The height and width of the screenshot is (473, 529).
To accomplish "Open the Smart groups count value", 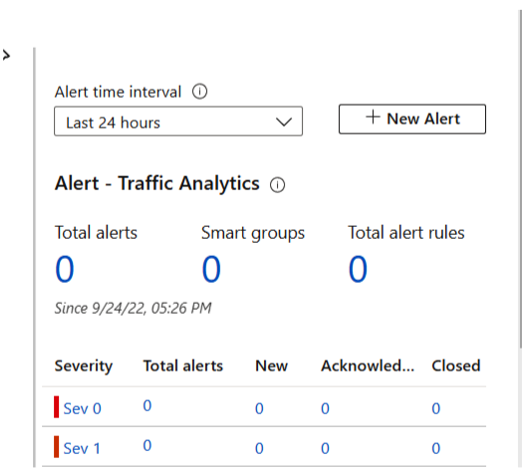I will pos(211,269).
